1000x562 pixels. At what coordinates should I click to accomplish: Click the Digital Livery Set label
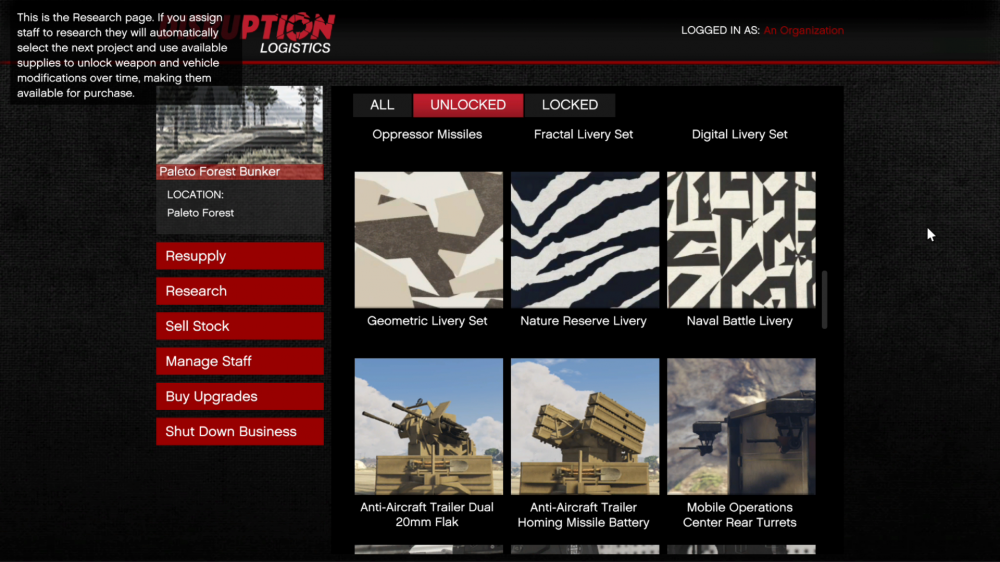coord(740,135)
